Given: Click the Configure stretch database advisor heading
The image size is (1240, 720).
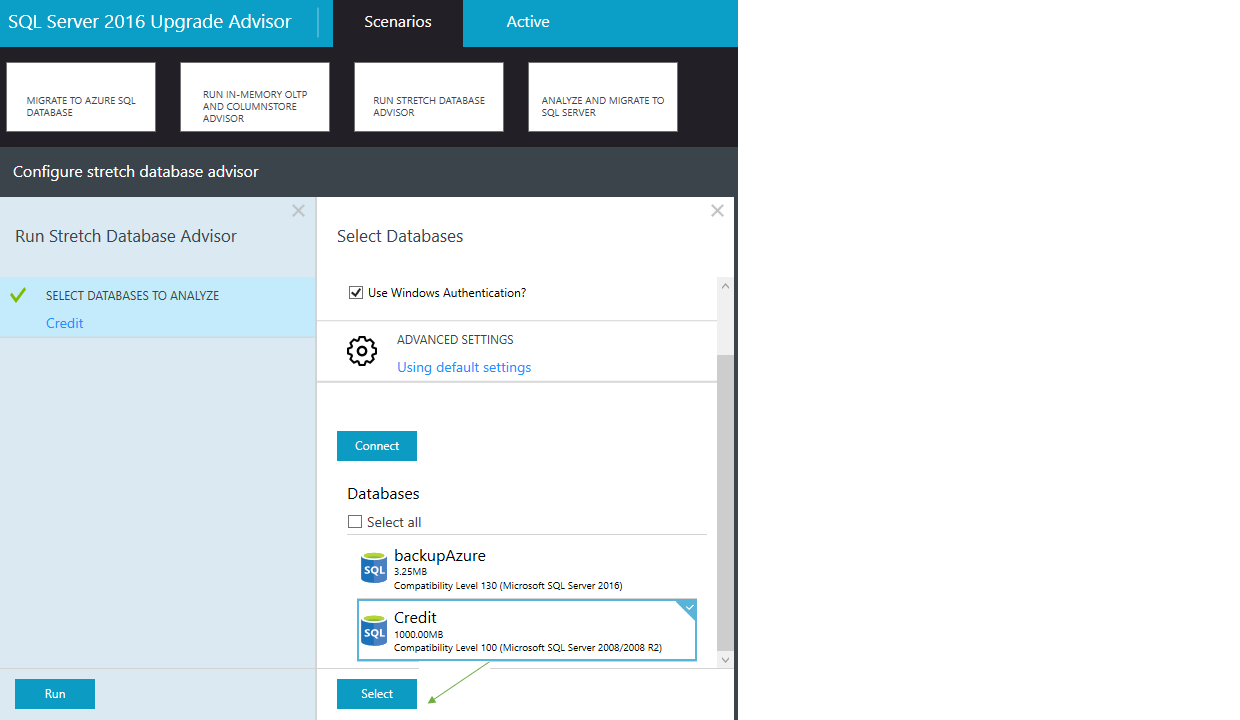Looking at the screenshot, I should (x=136, y=172).
